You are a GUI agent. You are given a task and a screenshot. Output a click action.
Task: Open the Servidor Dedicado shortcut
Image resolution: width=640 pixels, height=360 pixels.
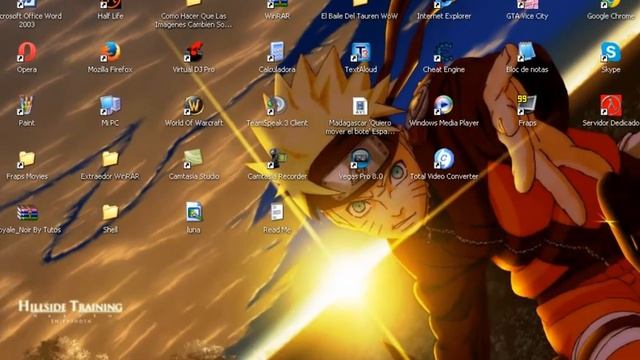(611, 105)
